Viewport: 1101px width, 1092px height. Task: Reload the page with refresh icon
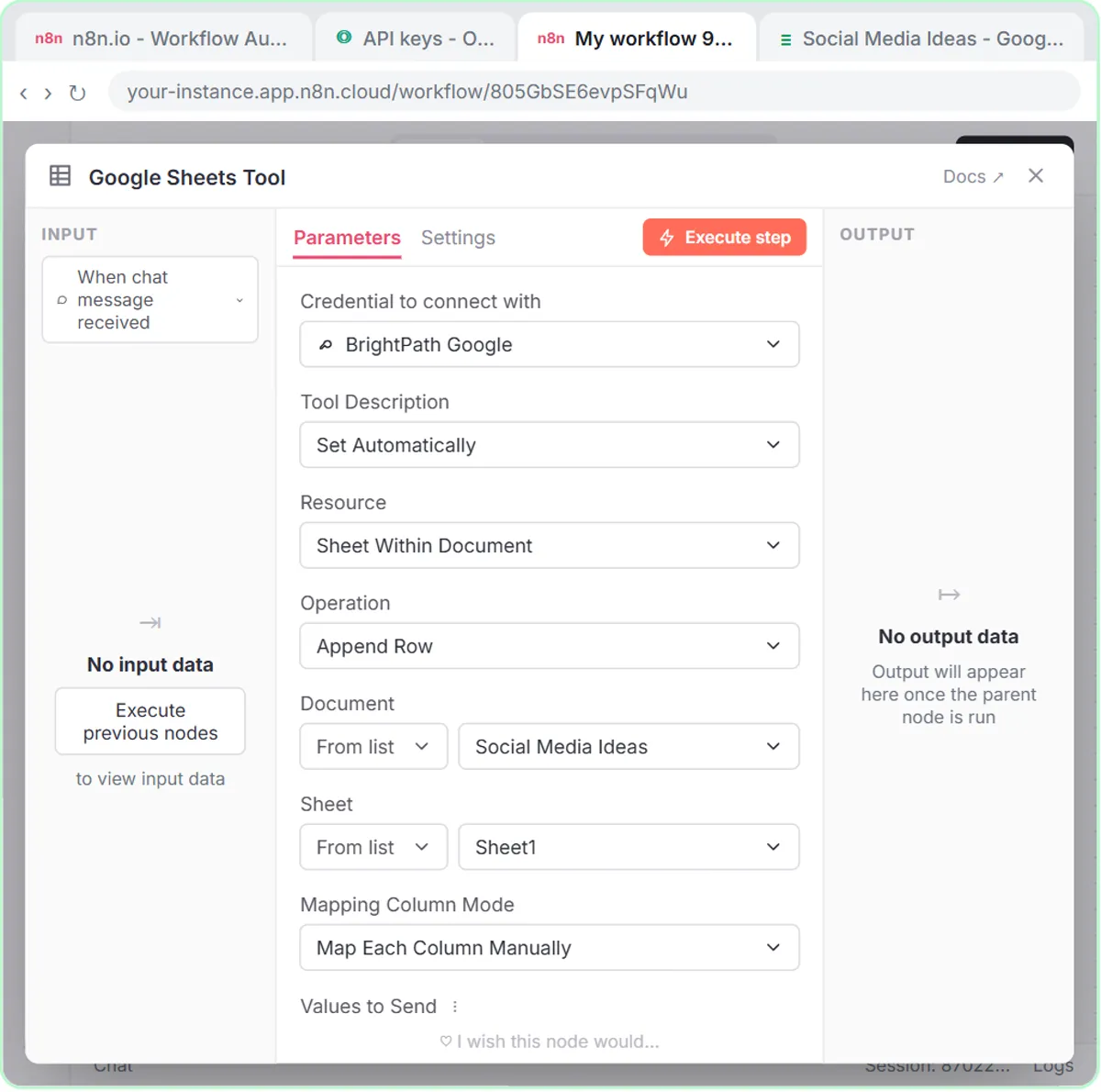[77, 93]
